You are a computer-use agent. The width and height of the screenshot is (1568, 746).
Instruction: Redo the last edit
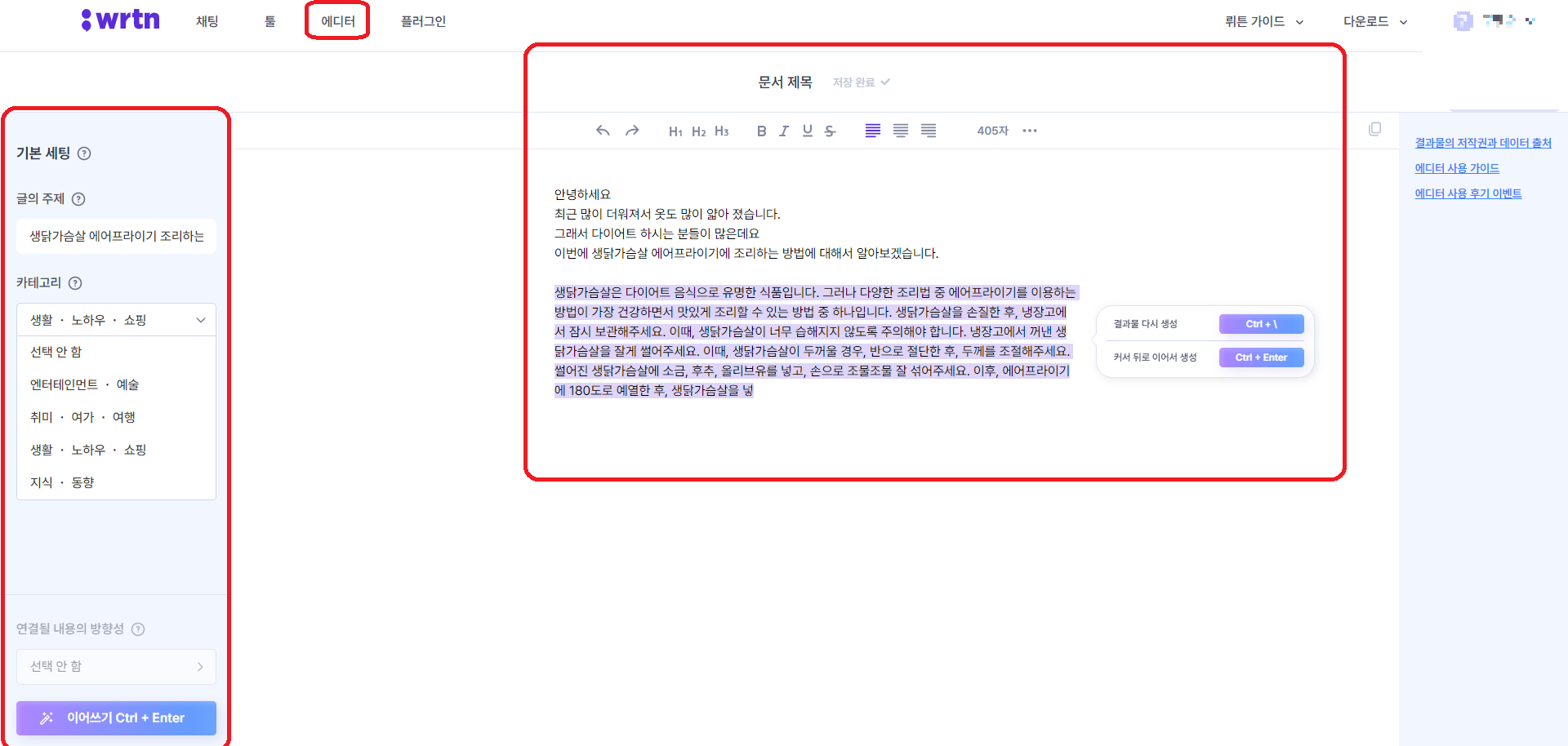tap(632, 131)
